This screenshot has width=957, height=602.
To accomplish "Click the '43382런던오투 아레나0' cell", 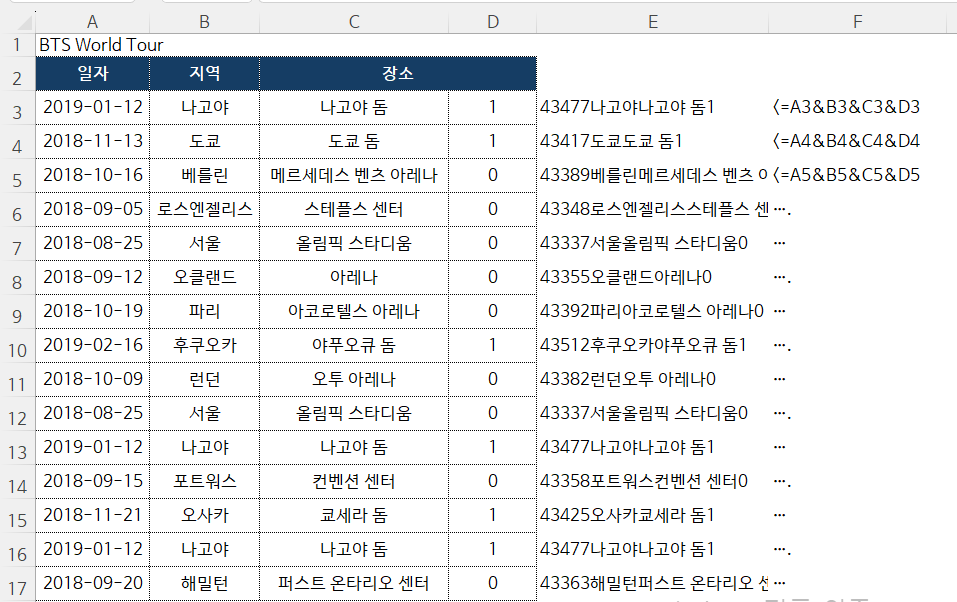I will coord(652,379).
